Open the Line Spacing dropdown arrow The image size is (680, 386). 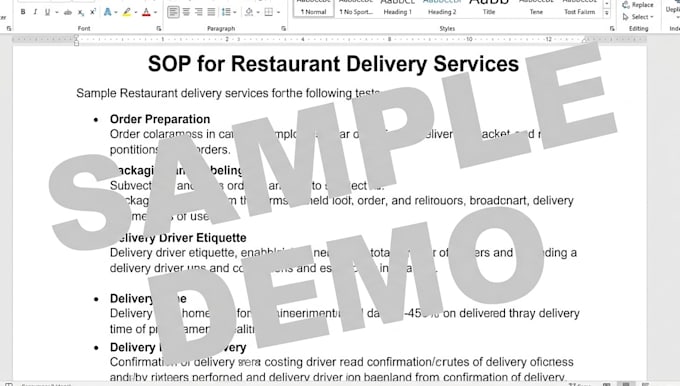click(x=235, y=12)
